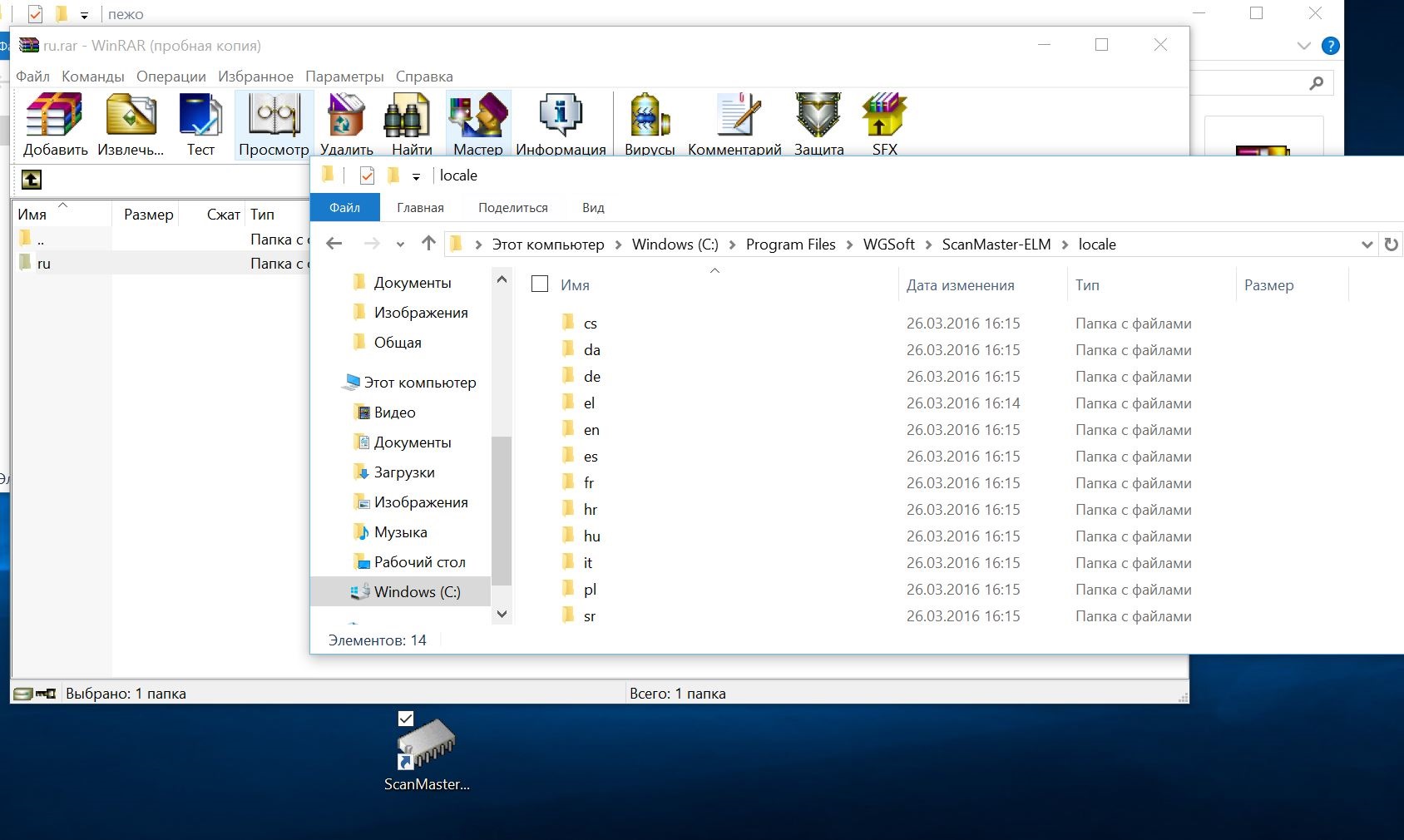1404x840 pixels.
Task: Switch to the Поделиться ribbon tab
Action: coord(513,207)
